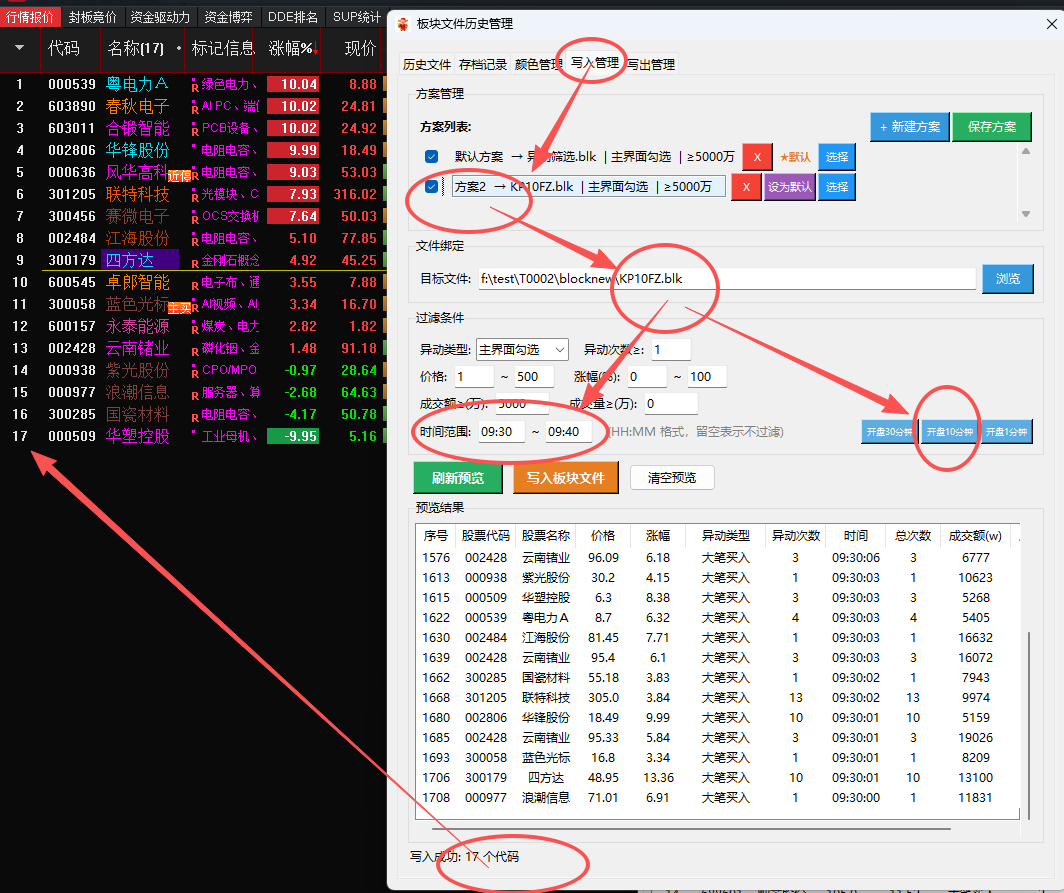Remove 方案2 using its red X button

tap(746, 187)
